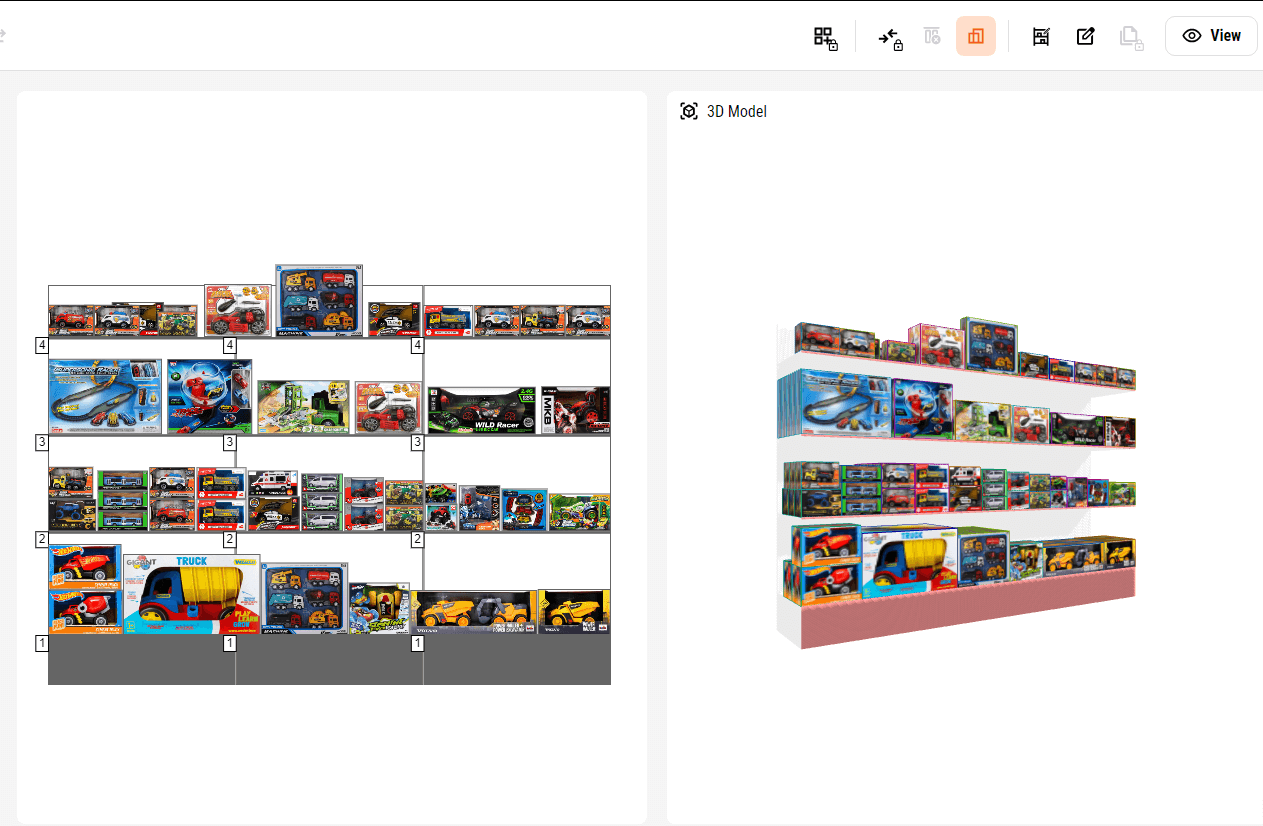The width and height of the screenshot is (1263, 826).
Task: Select the Gigant Truck toy box
Action: point(191,594)
